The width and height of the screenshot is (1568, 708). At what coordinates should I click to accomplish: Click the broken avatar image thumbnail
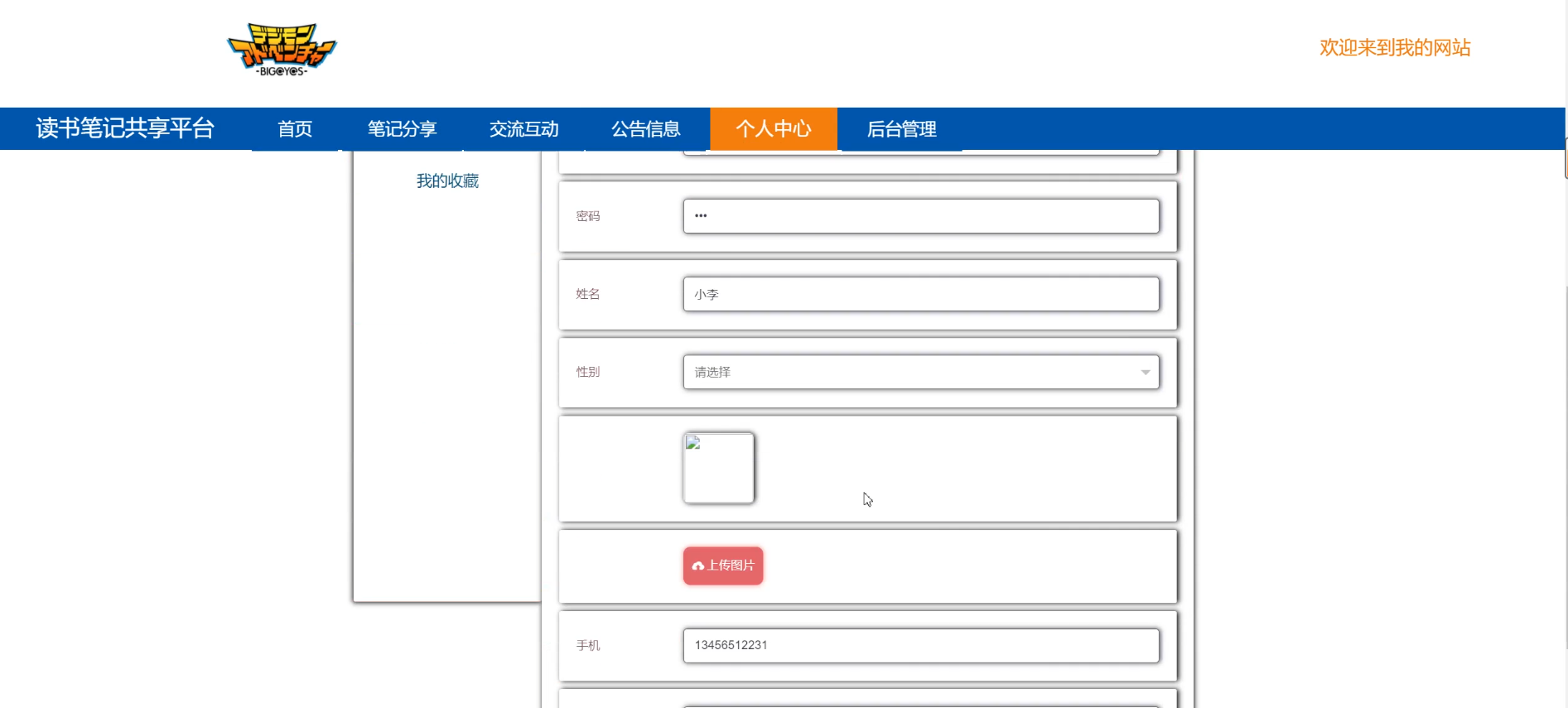tap(718, 468)
